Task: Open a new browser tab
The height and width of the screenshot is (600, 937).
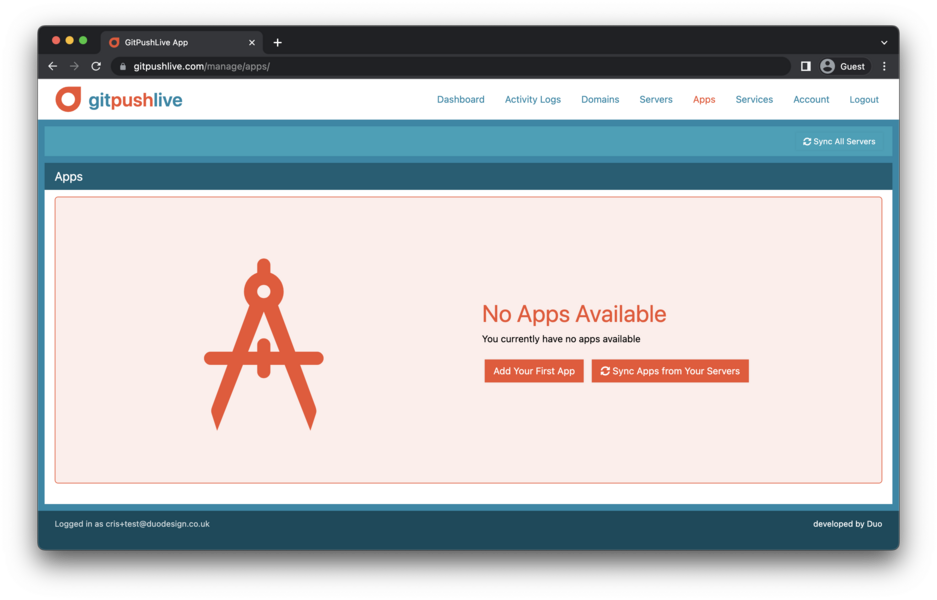Action: [x=277, y=42]
